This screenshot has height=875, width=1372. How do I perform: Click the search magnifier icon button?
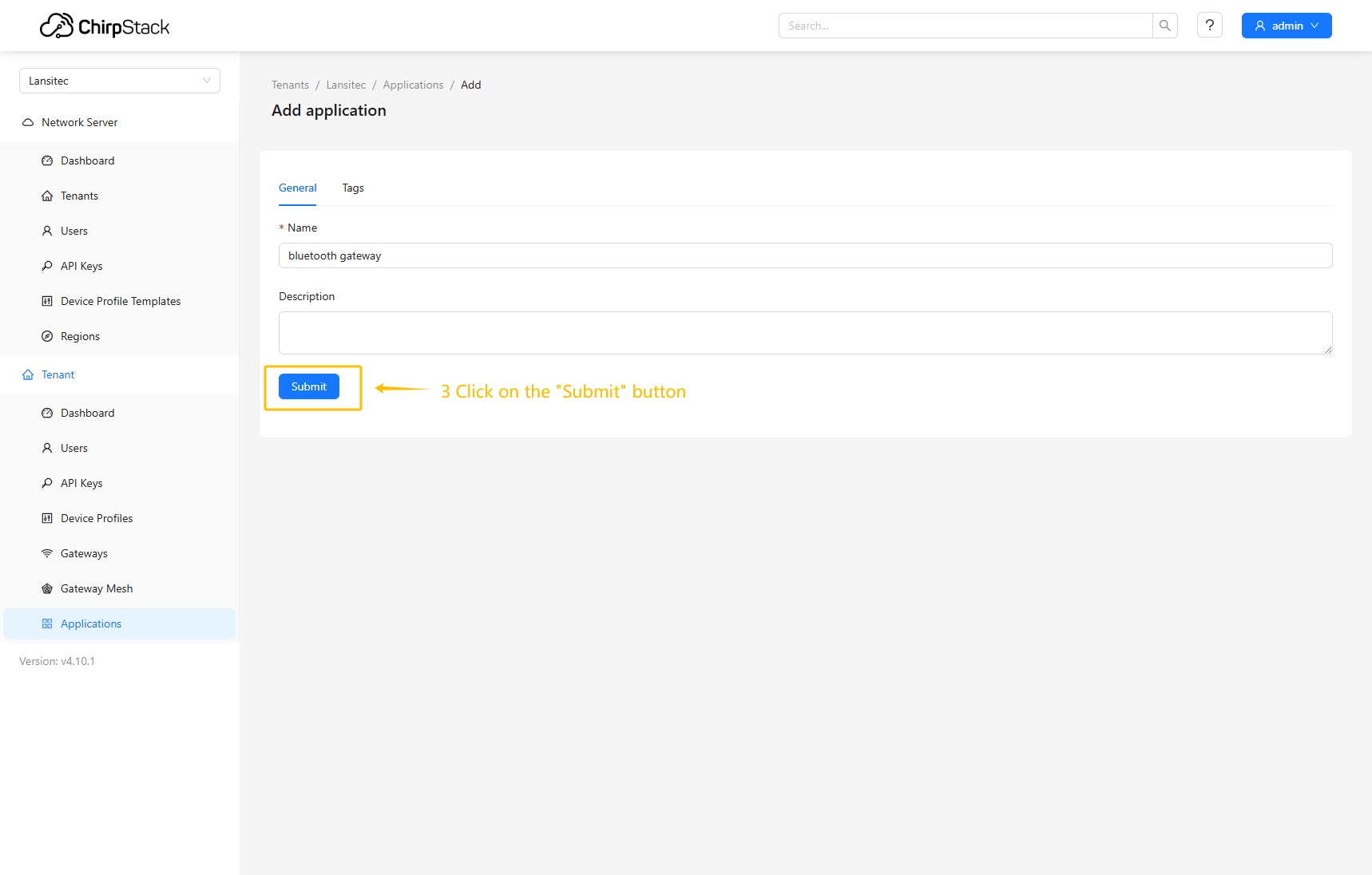coord(1164,26)
